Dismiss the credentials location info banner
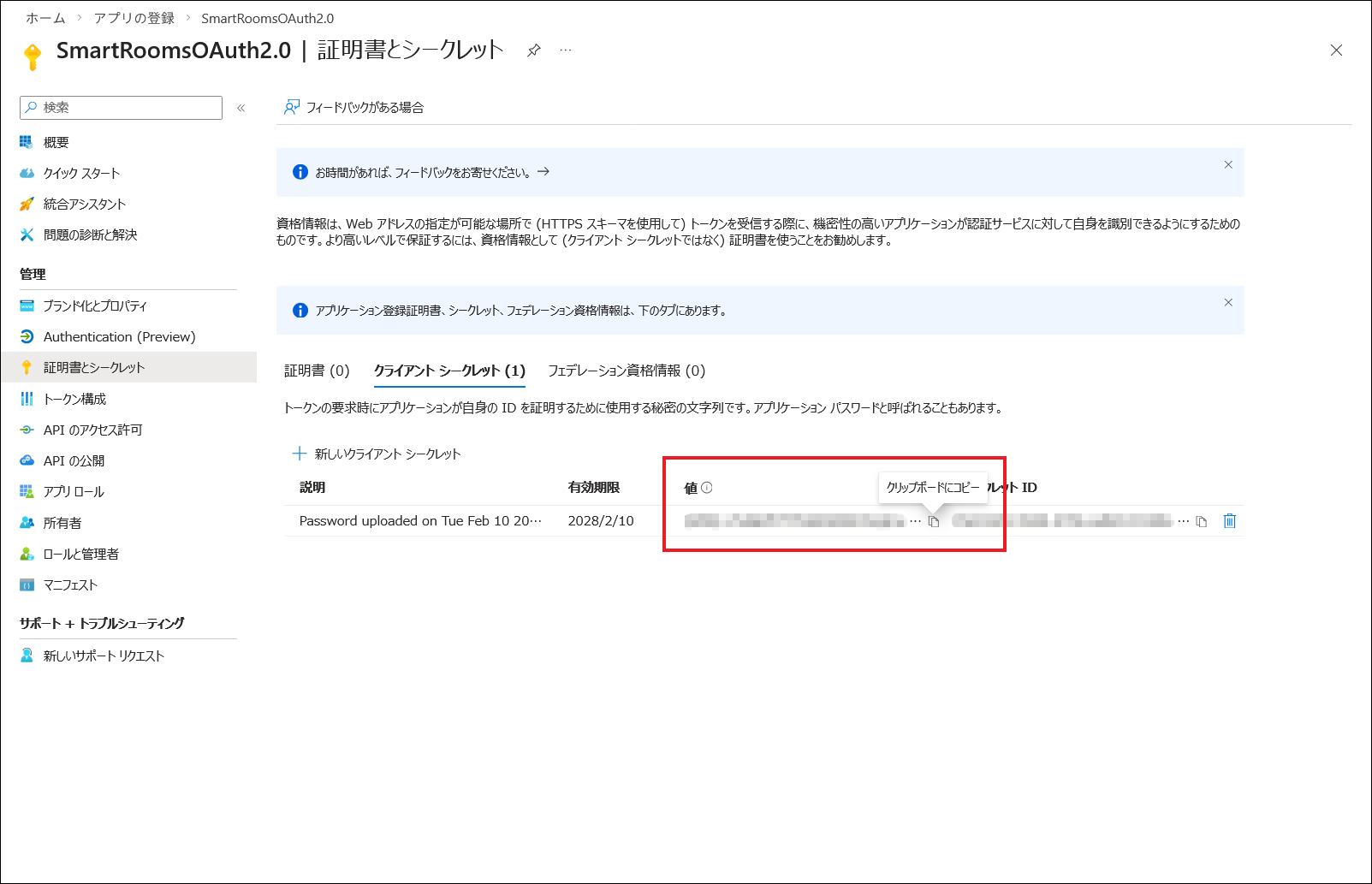 pos(1228,303)
